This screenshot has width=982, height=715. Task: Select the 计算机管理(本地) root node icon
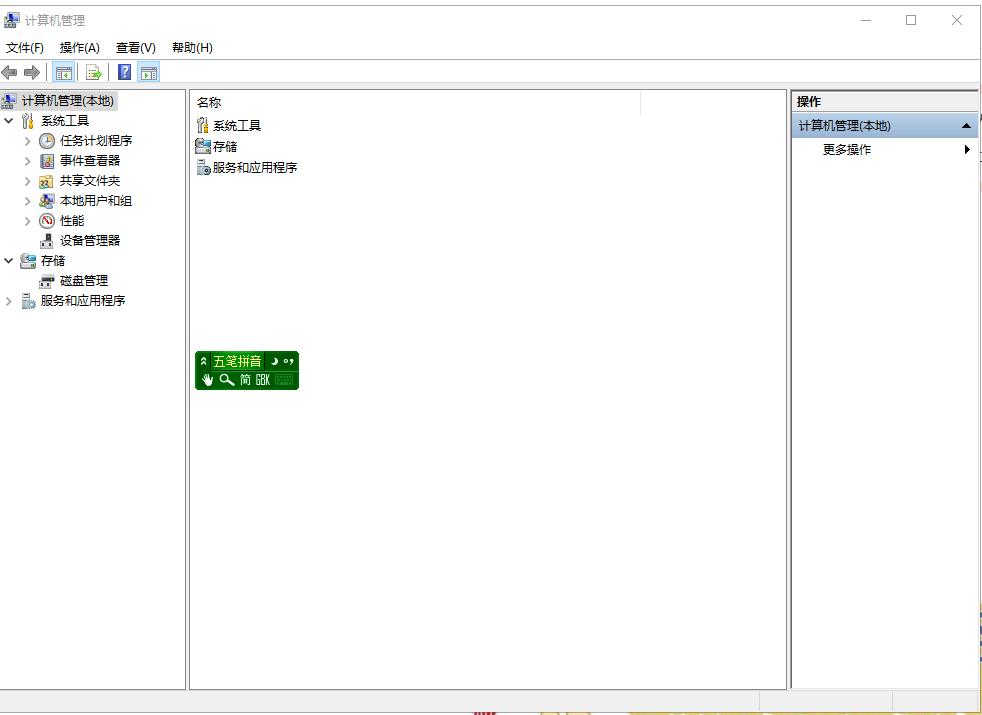click(x=9, y=101)
